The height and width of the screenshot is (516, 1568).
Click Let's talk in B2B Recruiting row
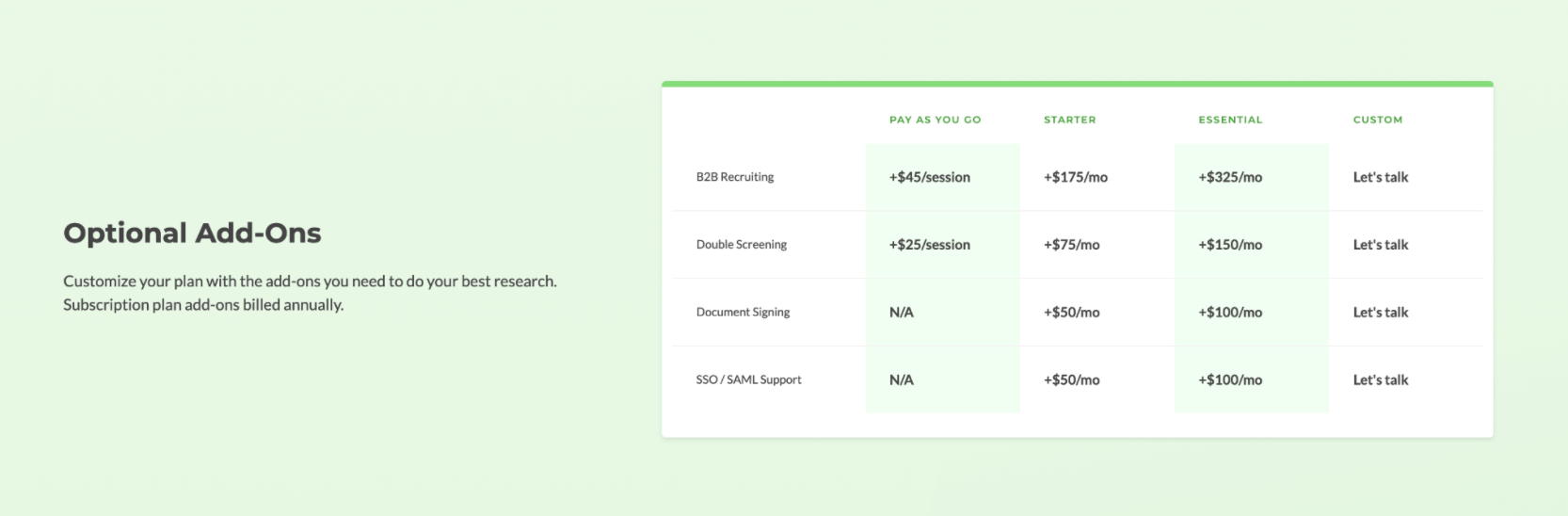pyautogui.click(x=1381, y=177)
